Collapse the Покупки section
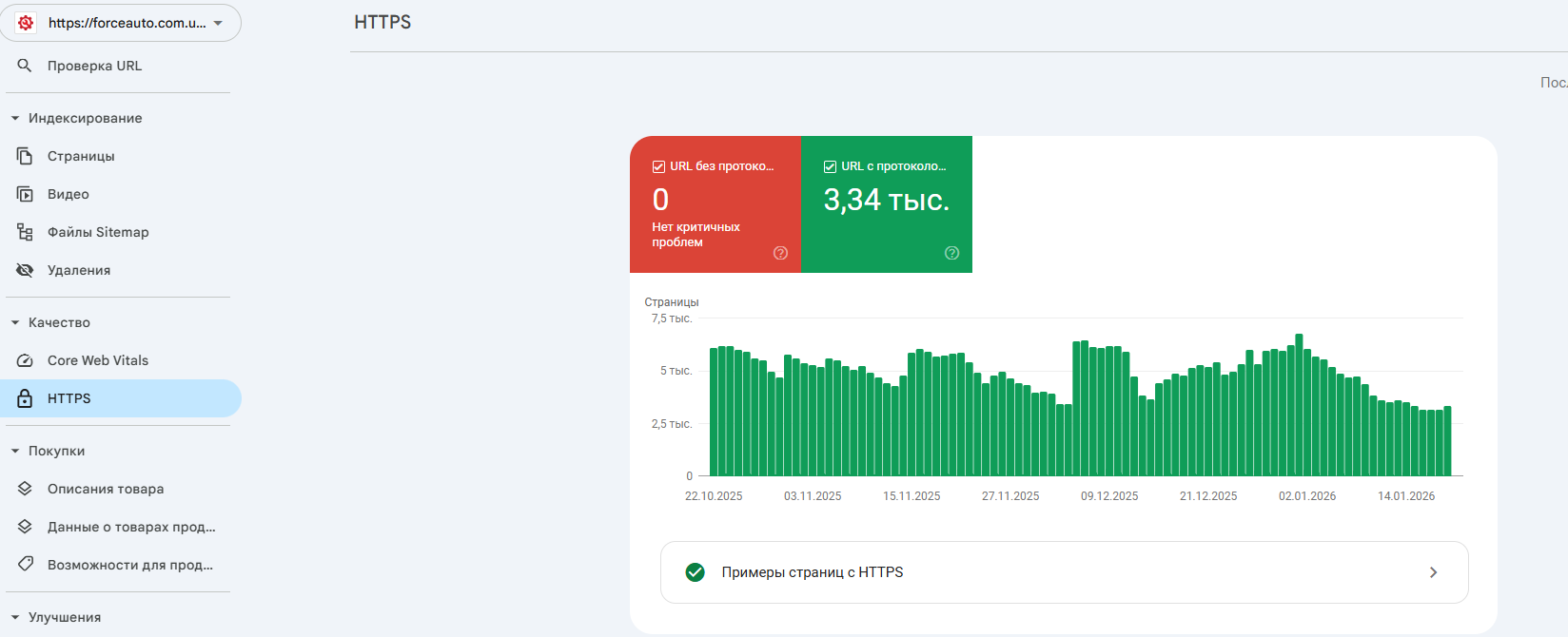 [15, 451]
